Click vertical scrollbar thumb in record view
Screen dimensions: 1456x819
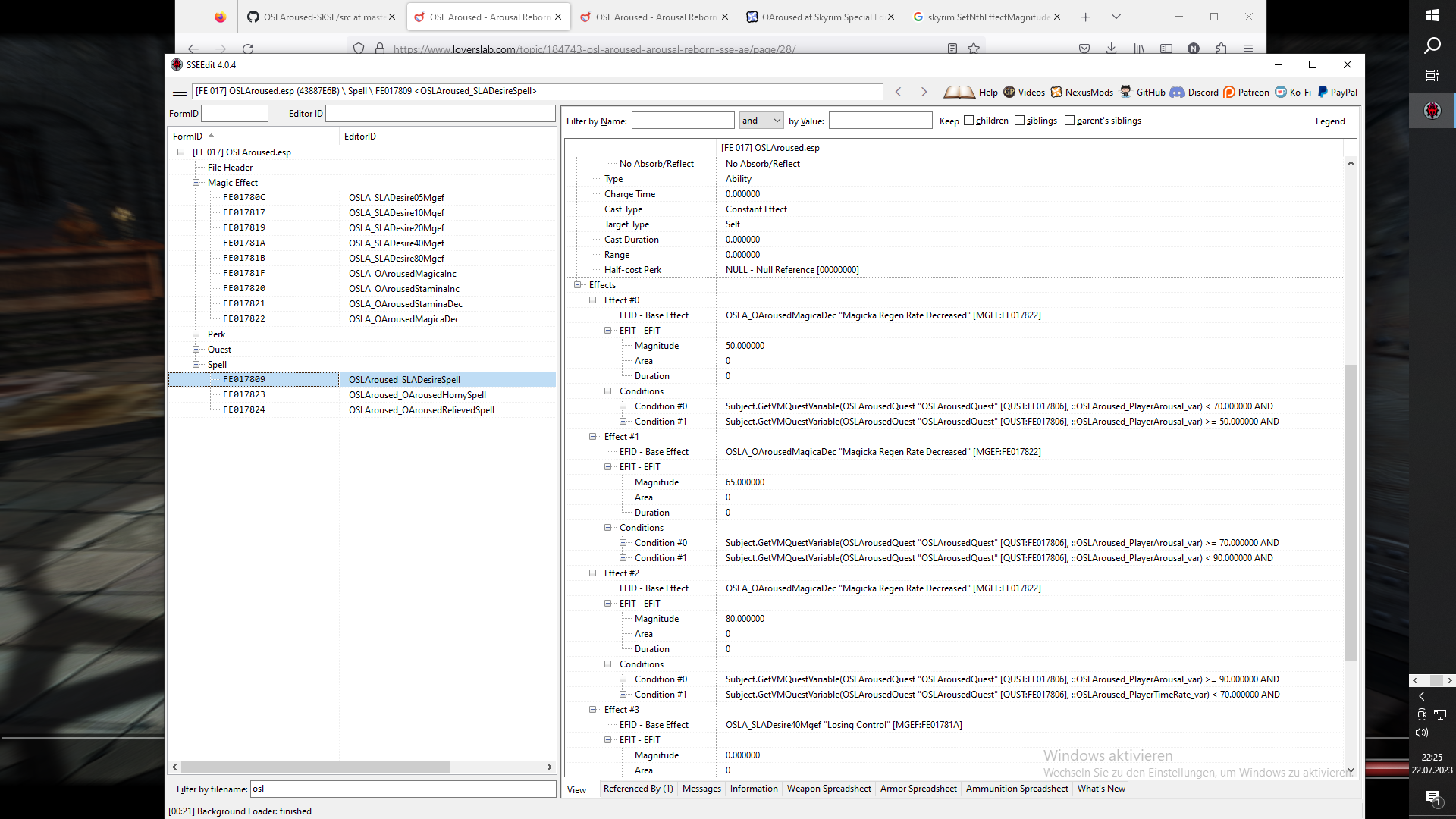1351,513
